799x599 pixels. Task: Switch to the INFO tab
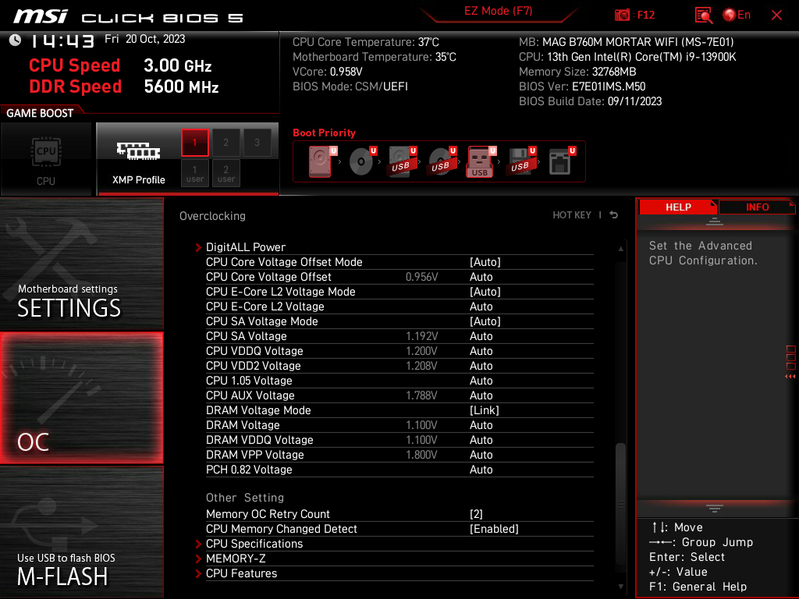coord(757,207)
